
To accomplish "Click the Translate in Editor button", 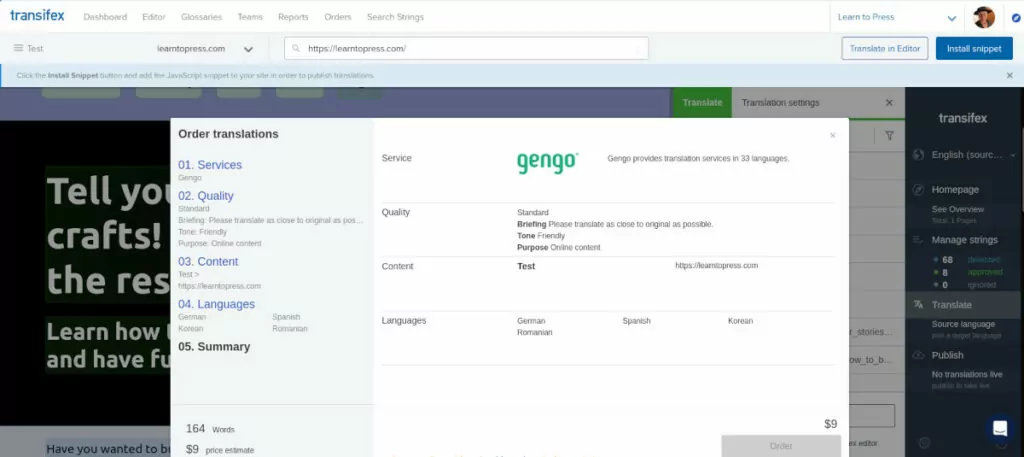I will tap(884, 48).
